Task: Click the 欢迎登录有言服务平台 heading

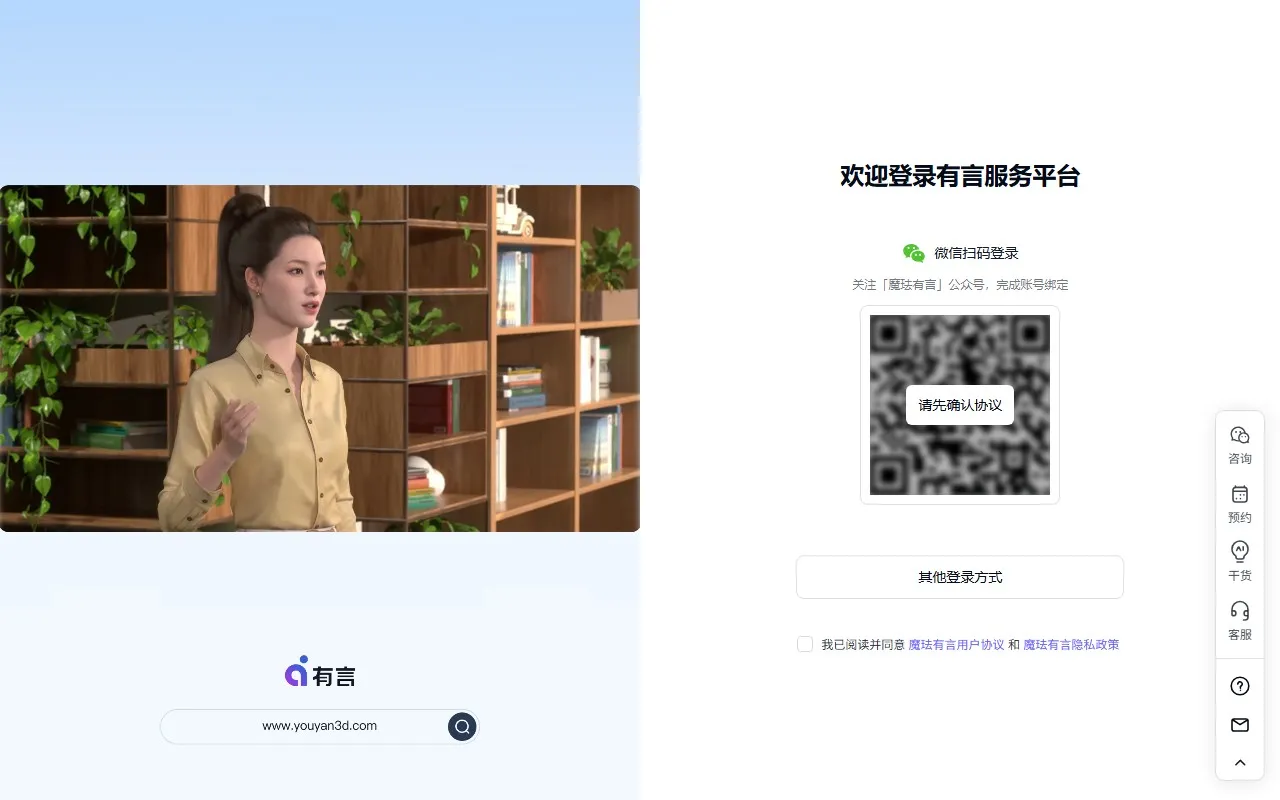Action: [x=961, y=177]
